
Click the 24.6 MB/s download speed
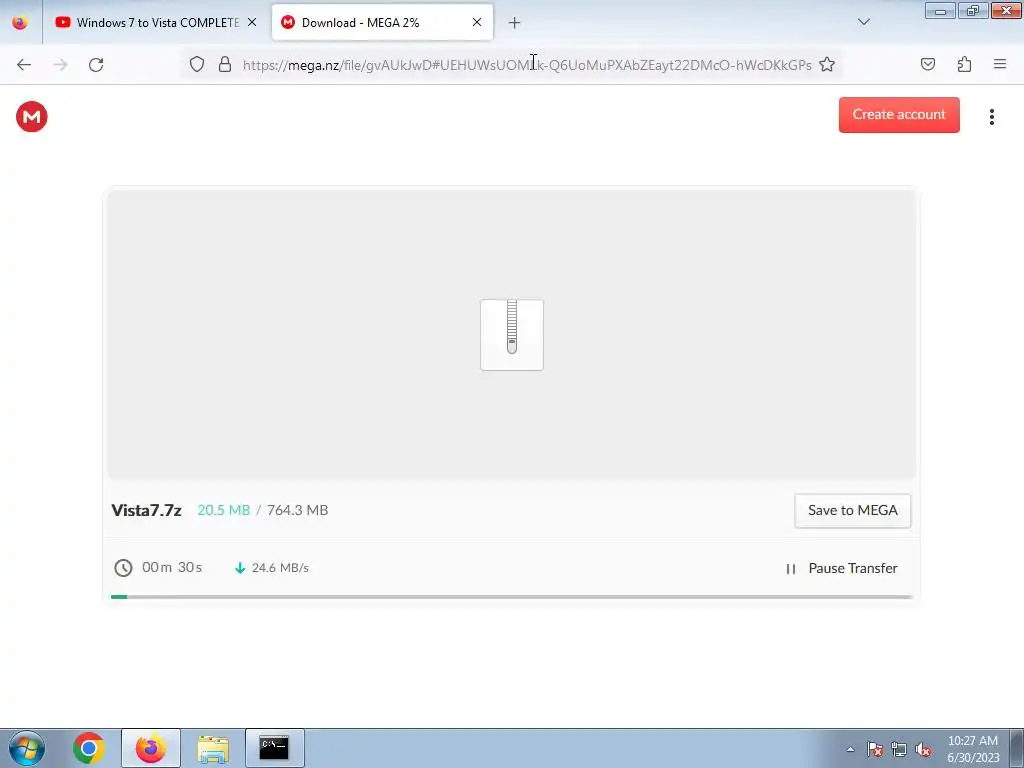pos(280,568)
